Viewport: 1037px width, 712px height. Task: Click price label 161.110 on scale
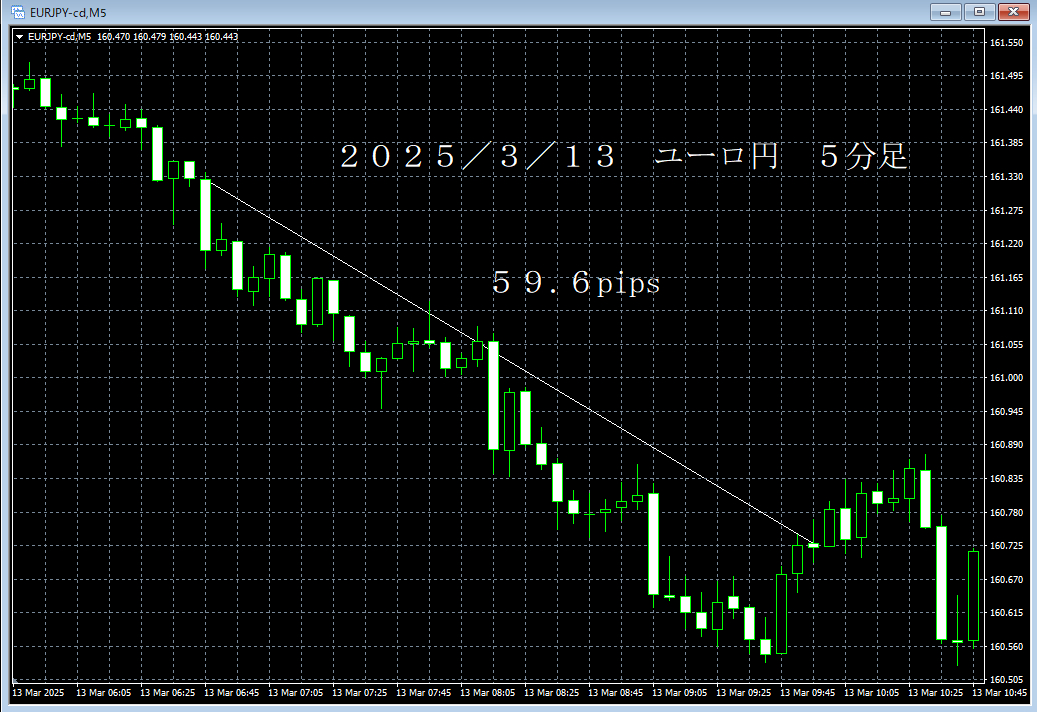pyautogui.click(x=1006, y=311)
